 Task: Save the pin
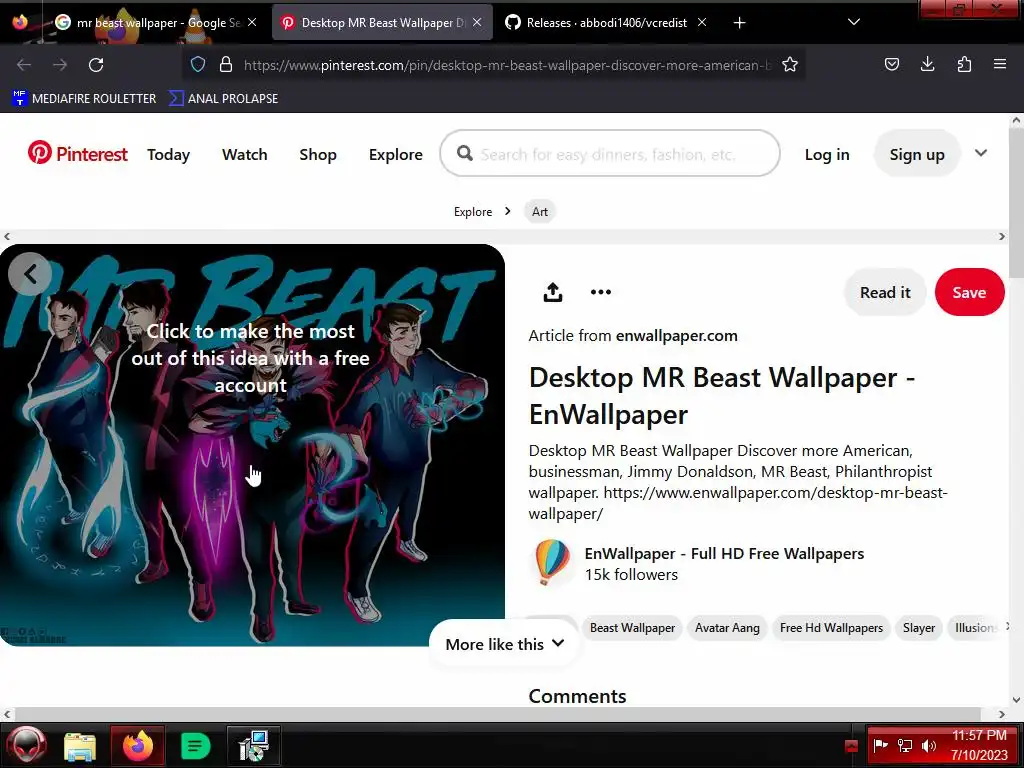(x=968, y=292)
